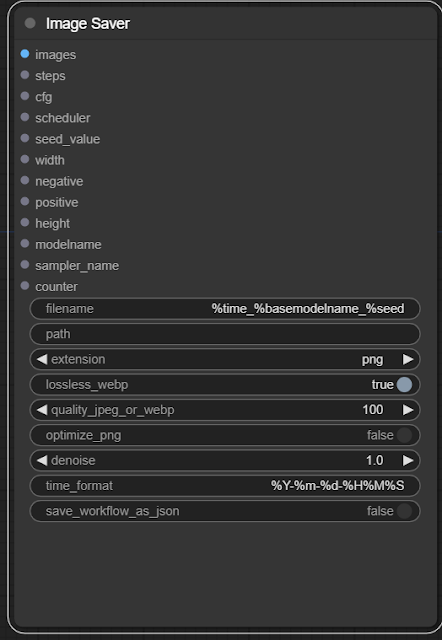Click the blue images input socket

tap(25, 54)
